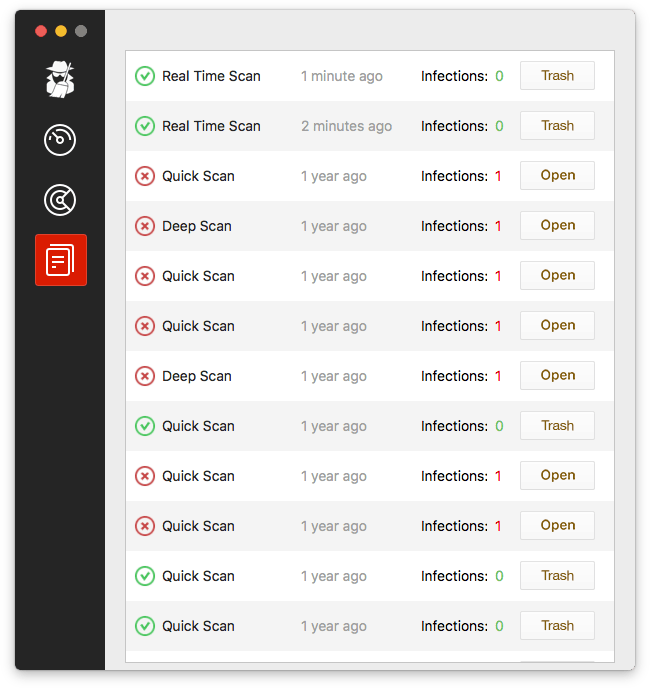Trash the Real Time Scan from 1 minute ago
Screen dimensions: 650x688
click(557, 75)
